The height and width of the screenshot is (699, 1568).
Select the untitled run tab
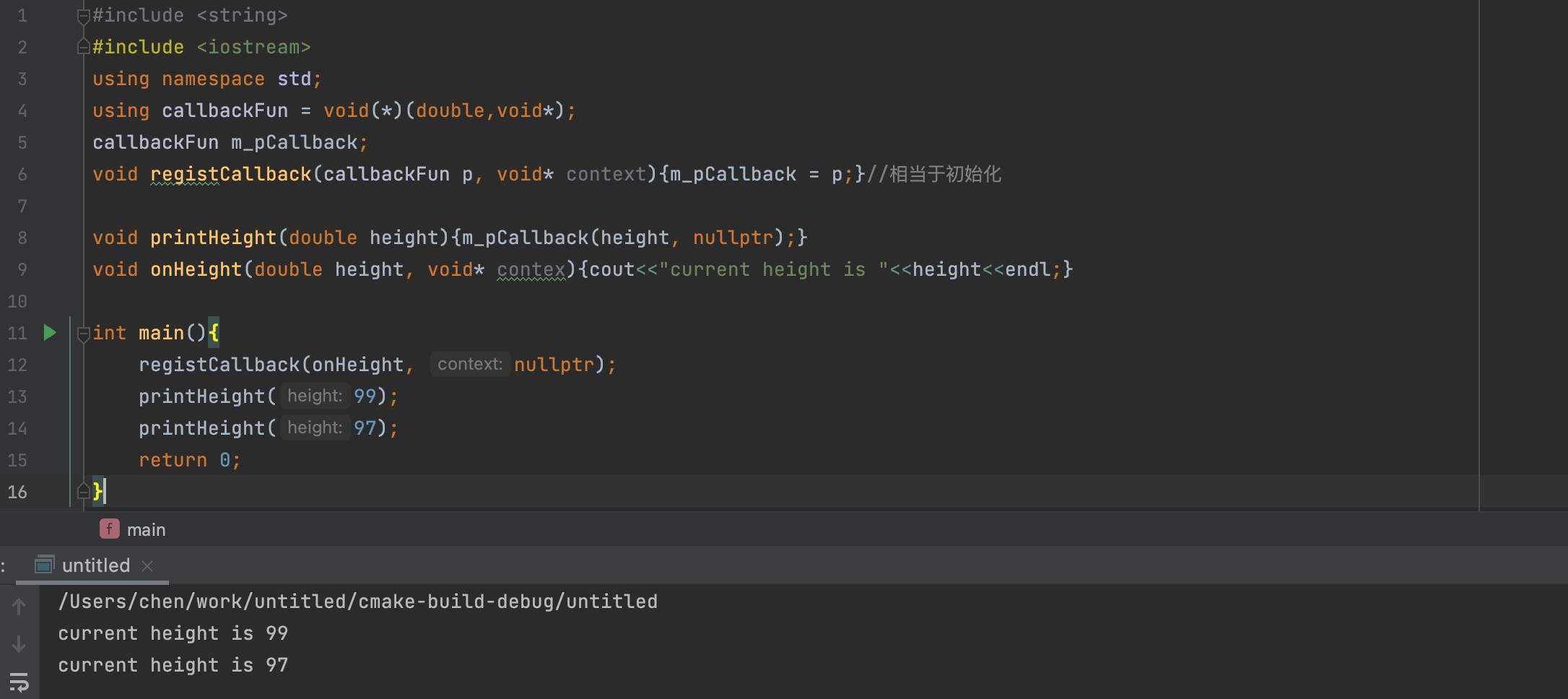(x=95, y=565)
